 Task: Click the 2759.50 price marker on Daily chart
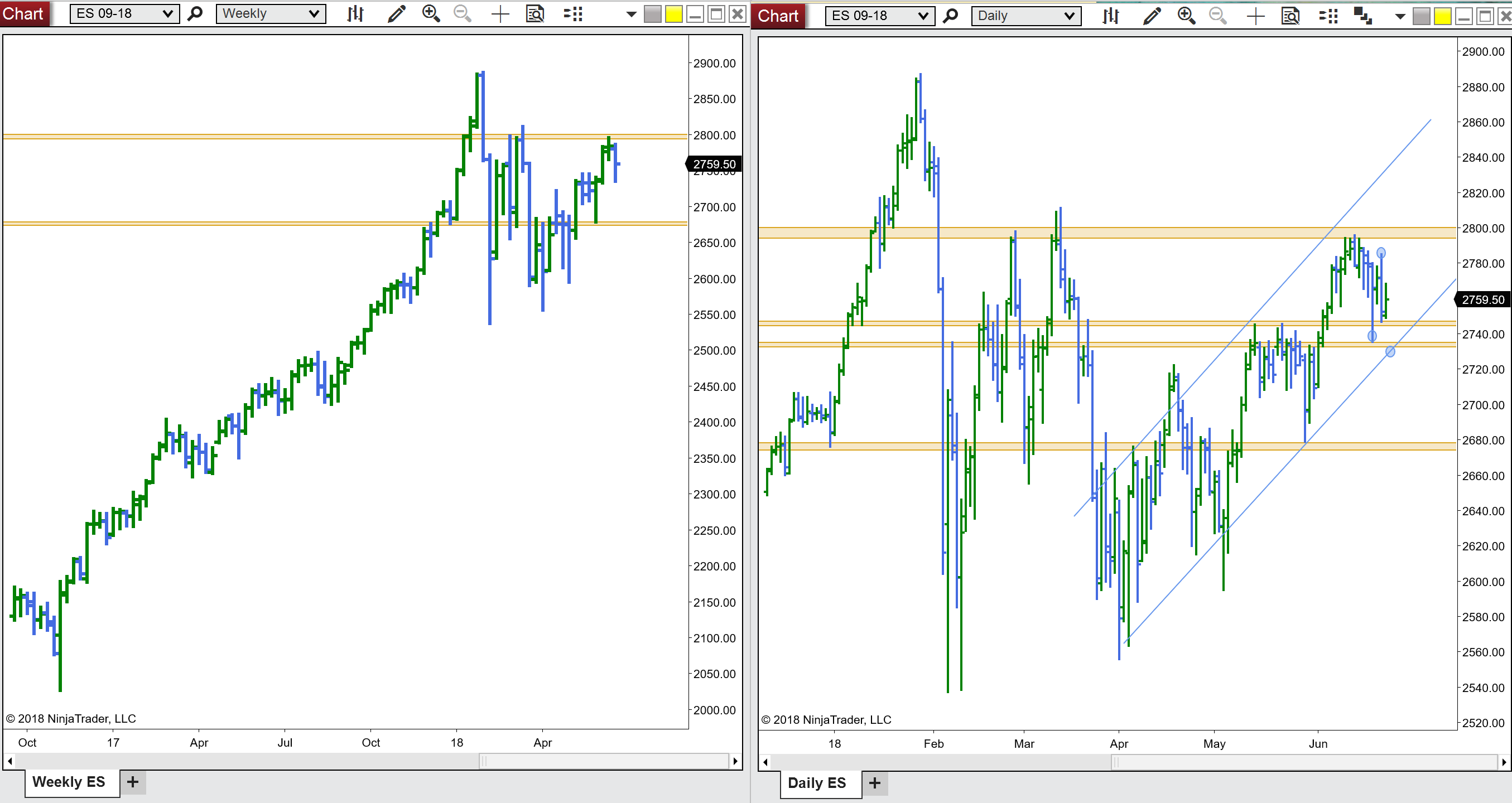1482,300
